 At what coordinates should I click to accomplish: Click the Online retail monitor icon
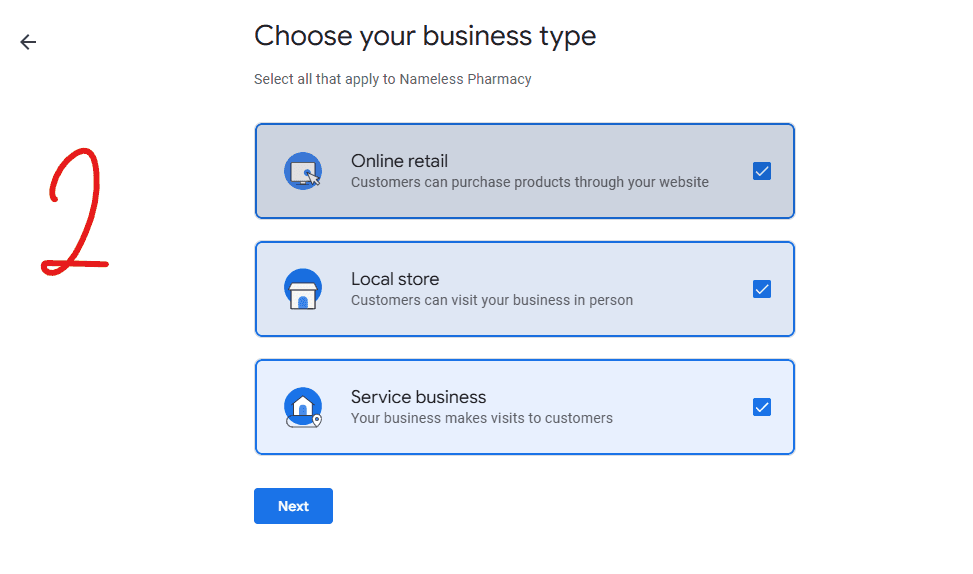tap(303, 171)
